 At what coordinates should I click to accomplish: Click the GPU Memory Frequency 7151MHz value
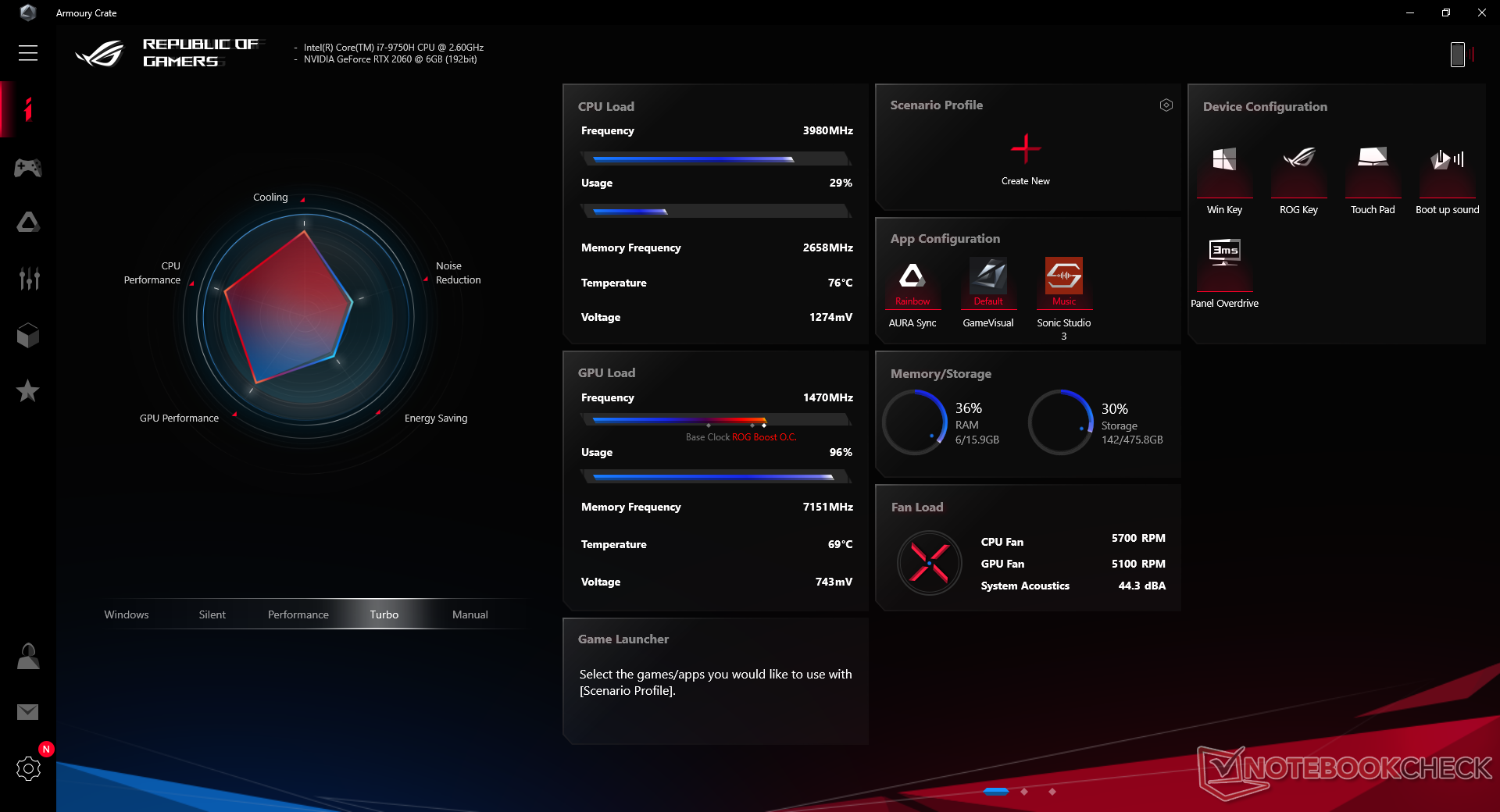828,507
